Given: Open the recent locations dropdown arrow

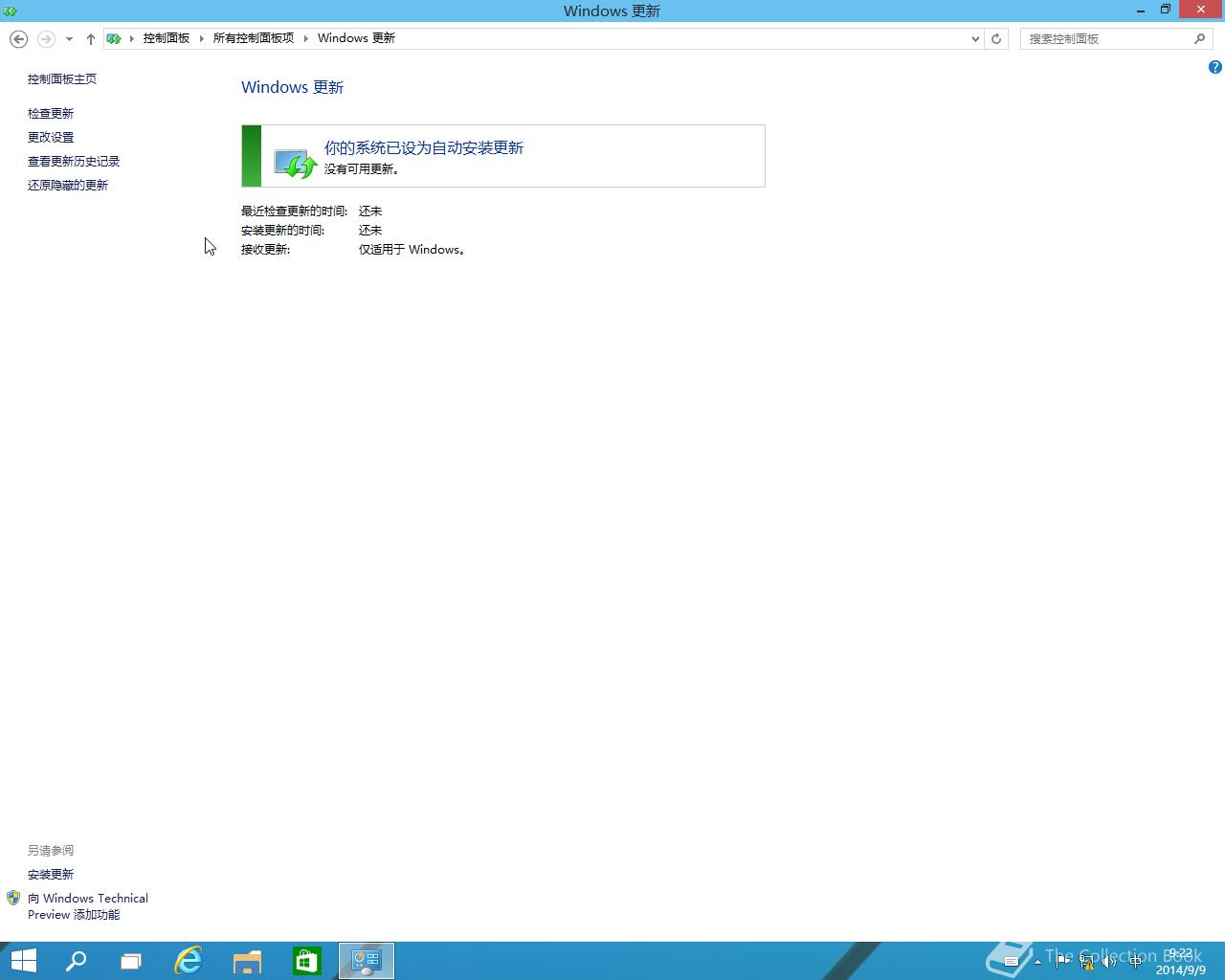Looking at the screenshot, I should (69, 39).
